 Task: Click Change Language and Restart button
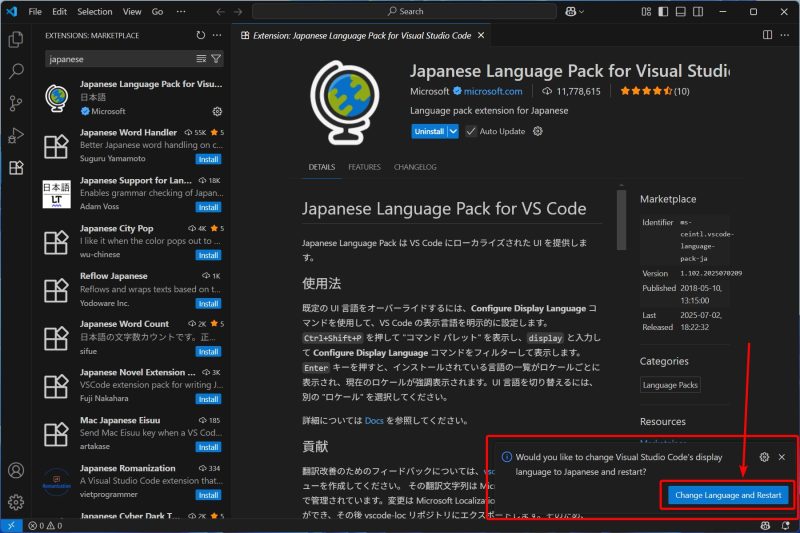(729, 495)
